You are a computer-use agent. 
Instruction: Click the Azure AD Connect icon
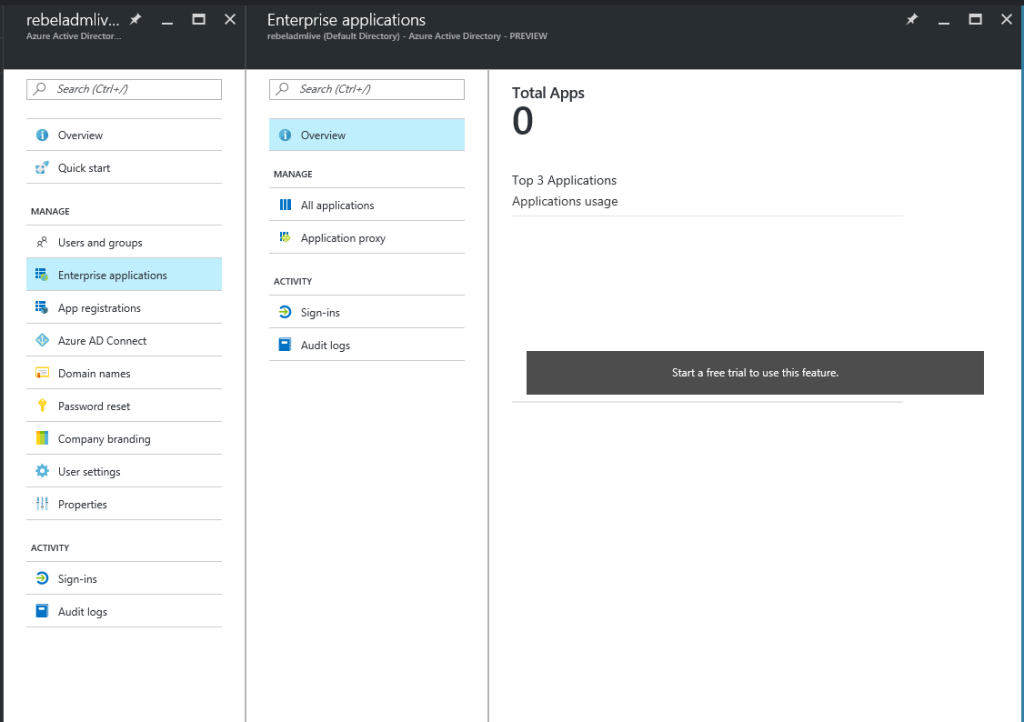click(40, 340)
